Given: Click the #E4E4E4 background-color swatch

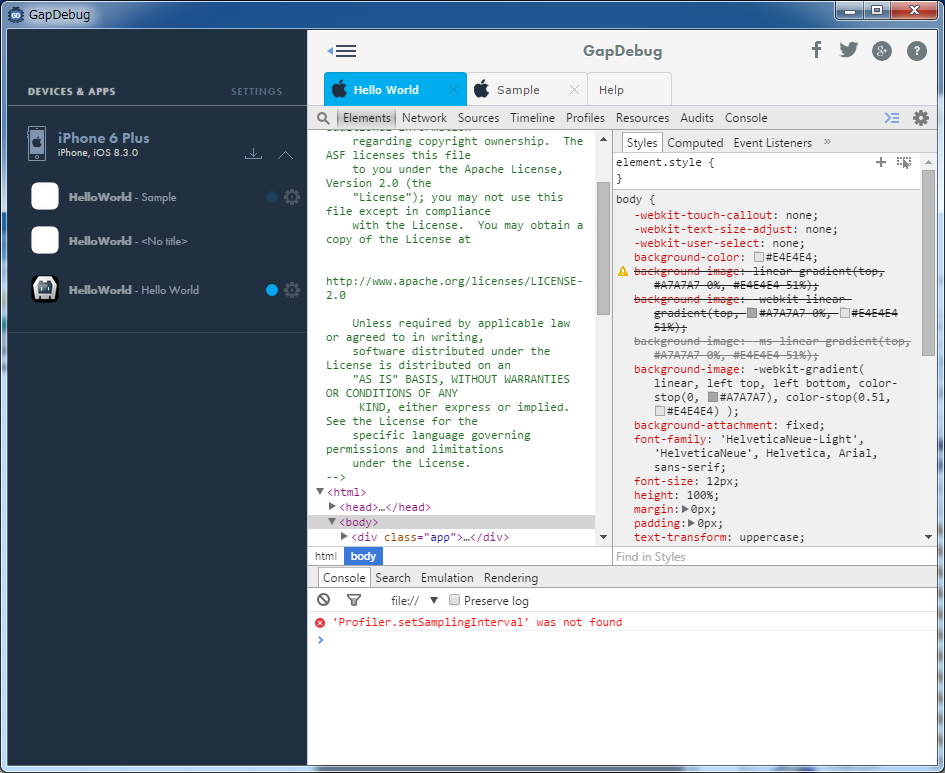Looking at the screenshot, I should click(x=759, y=257).
